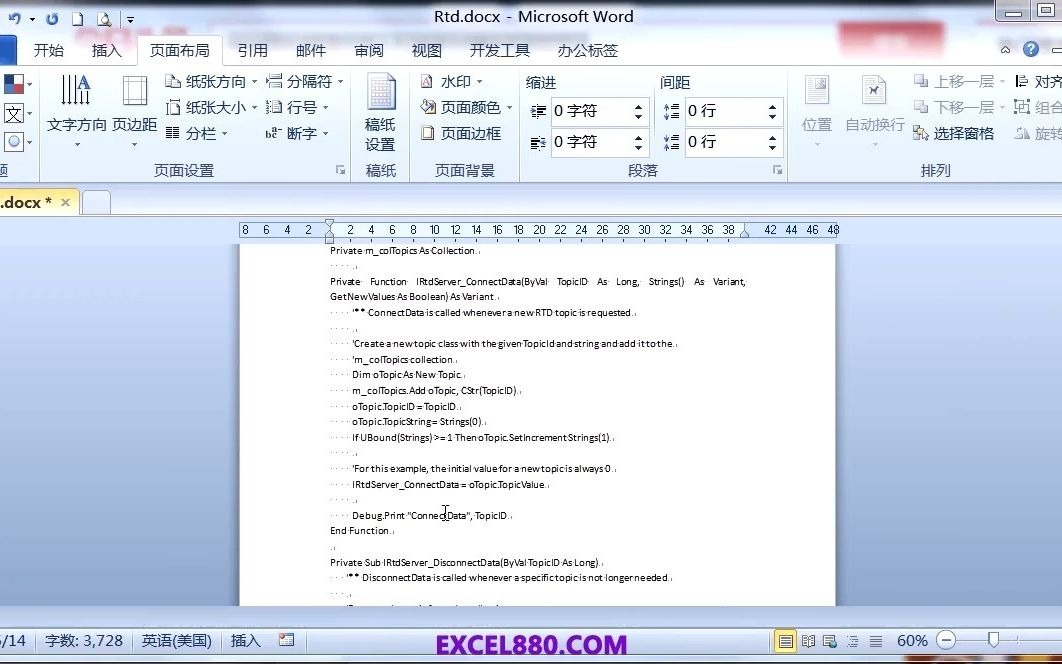
Task: Open the 分栏 (columns) dropdown
Action: (x=200, y=133)
